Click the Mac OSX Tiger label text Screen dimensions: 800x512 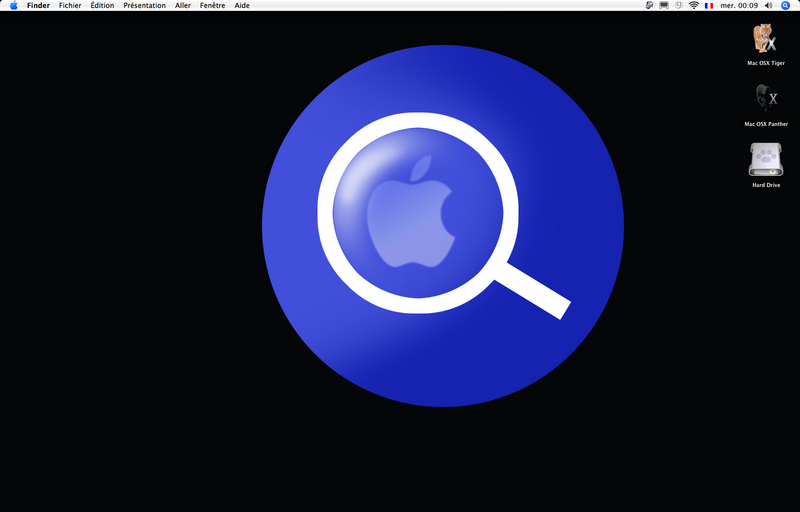[x=766, y=63]
